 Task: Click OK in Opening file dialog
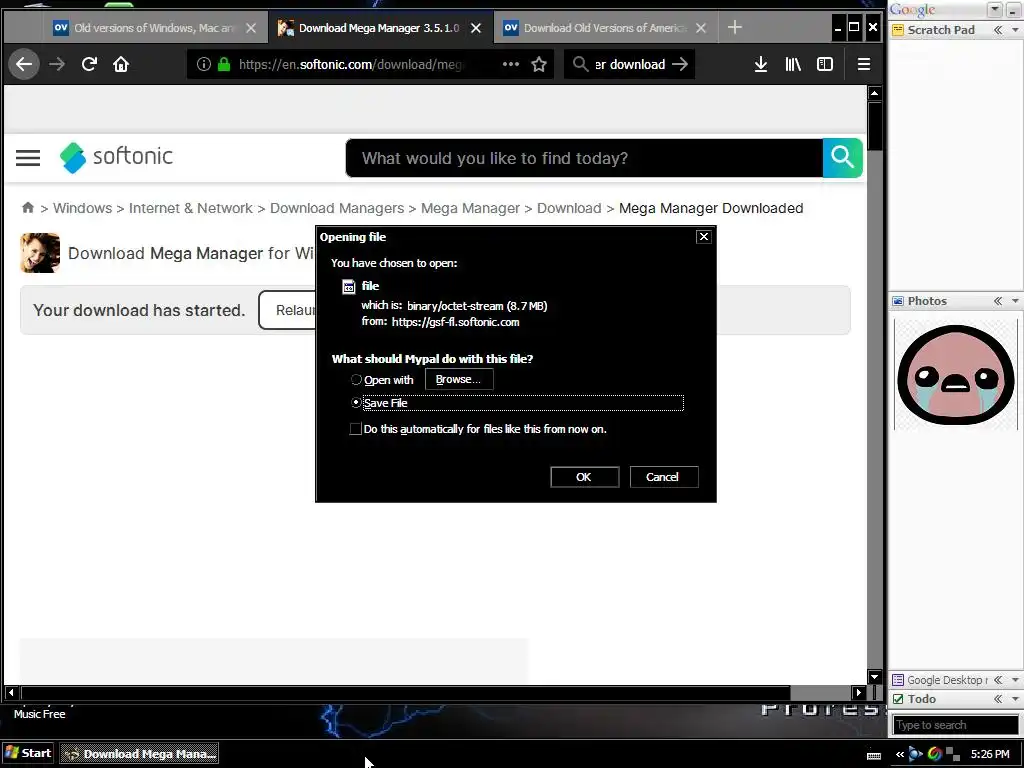pos(584,477)
